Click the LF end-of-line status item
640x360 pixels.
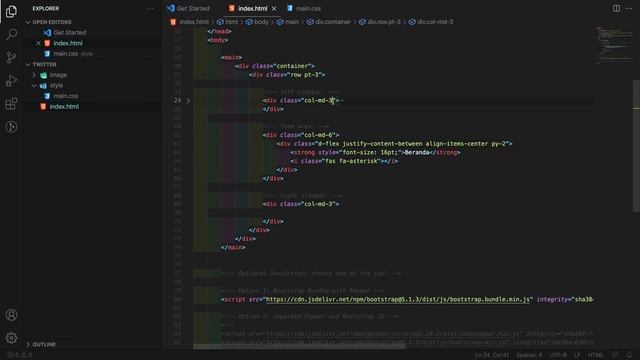pos(577,355)
